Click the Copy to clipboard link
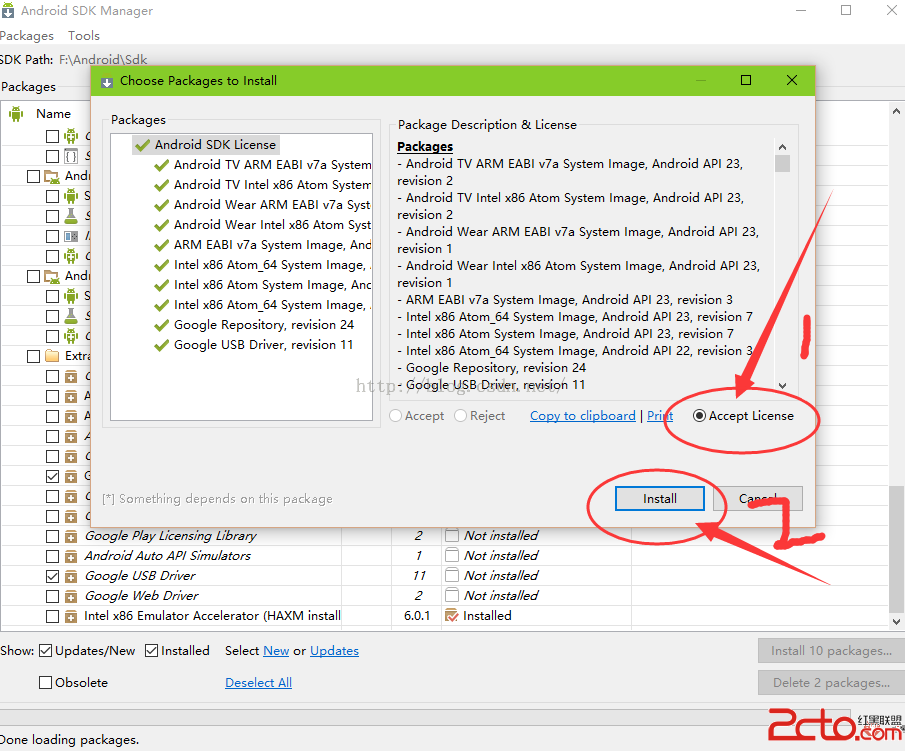905x751 pixels. pyautogui.click(x=582, y=416)
